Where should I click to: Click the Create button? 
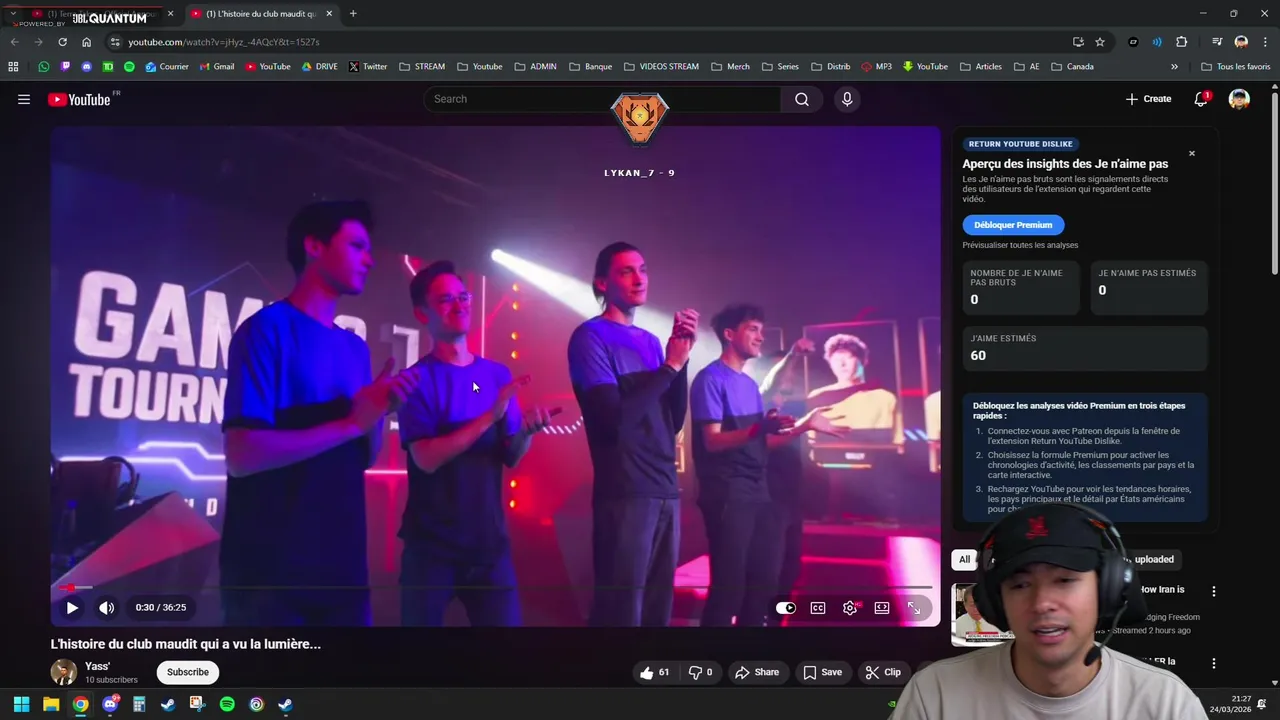click(x=1148, y=99)
